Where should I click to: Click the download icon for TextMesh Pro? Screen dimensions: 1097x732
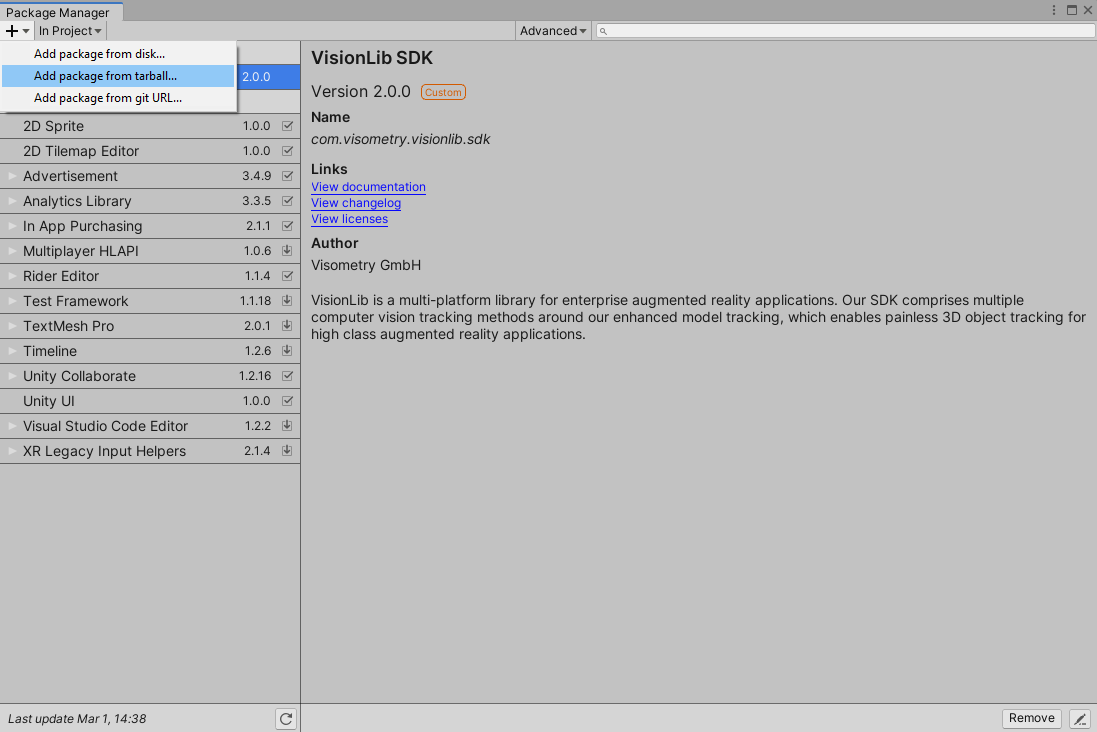point(287,326)
